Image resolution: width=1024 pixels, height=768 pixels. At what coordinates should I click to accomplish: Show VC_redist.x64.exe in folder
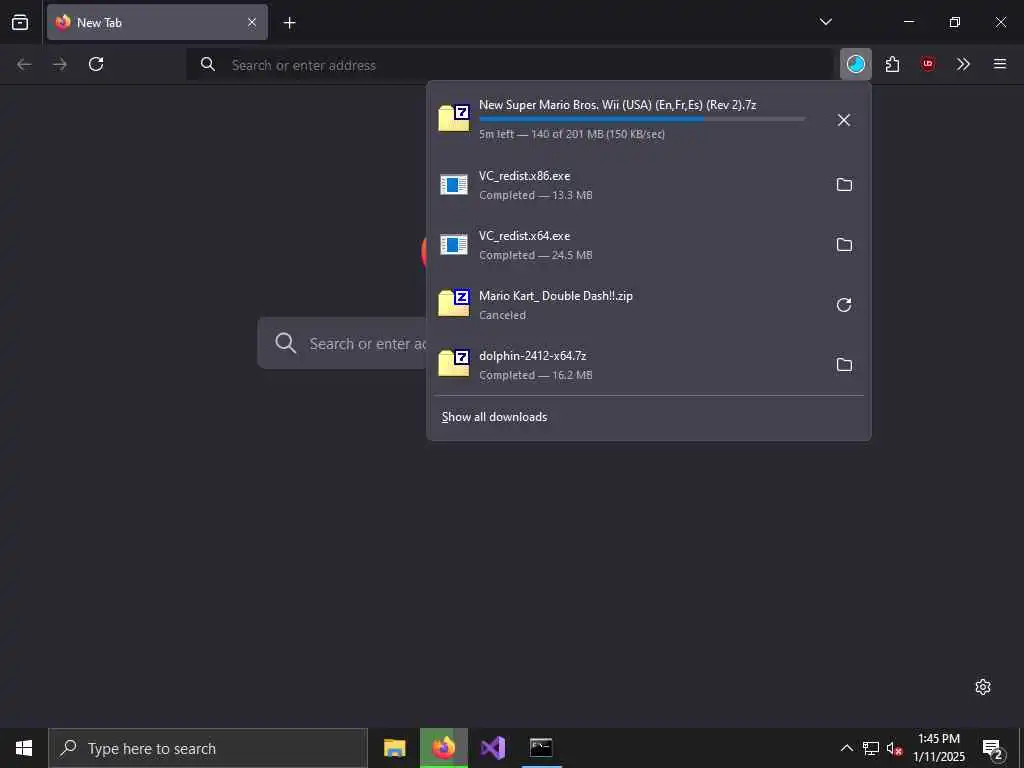pyautogui.click(x=844, y=245)
